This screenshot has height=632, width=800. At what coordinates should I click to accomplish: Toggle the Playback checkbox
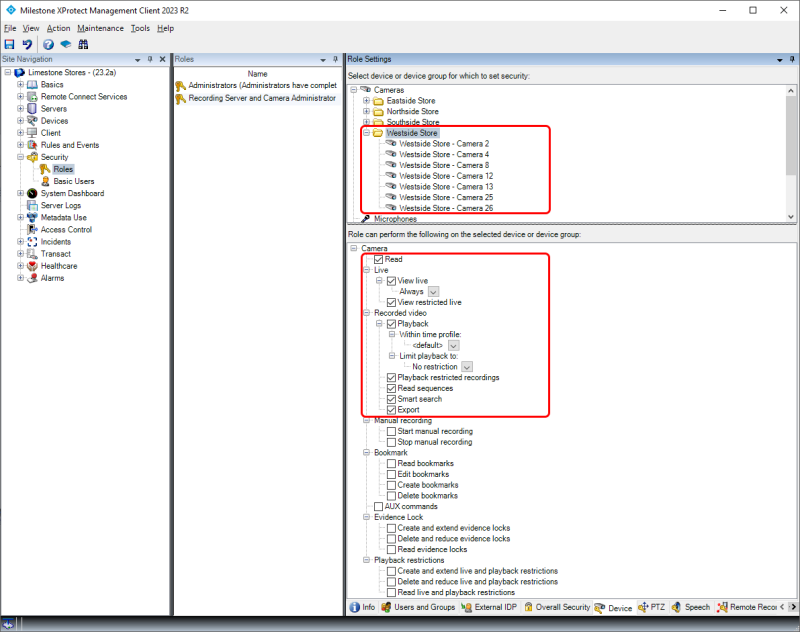pyautogui.click(x=391, y=324)
